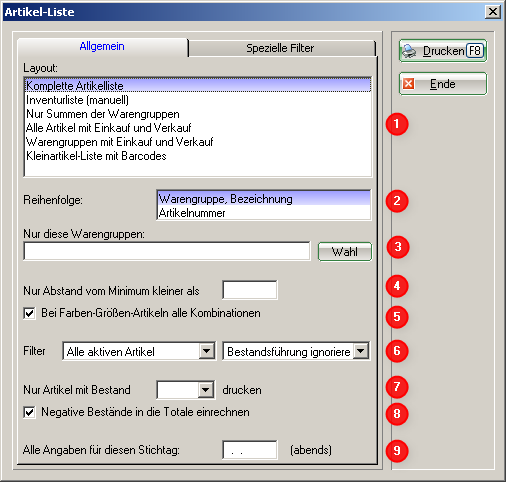Uncheck Negative Bestände in die Totale einrechnen
The width and height of the screenshot is (506, 482).
30,412
